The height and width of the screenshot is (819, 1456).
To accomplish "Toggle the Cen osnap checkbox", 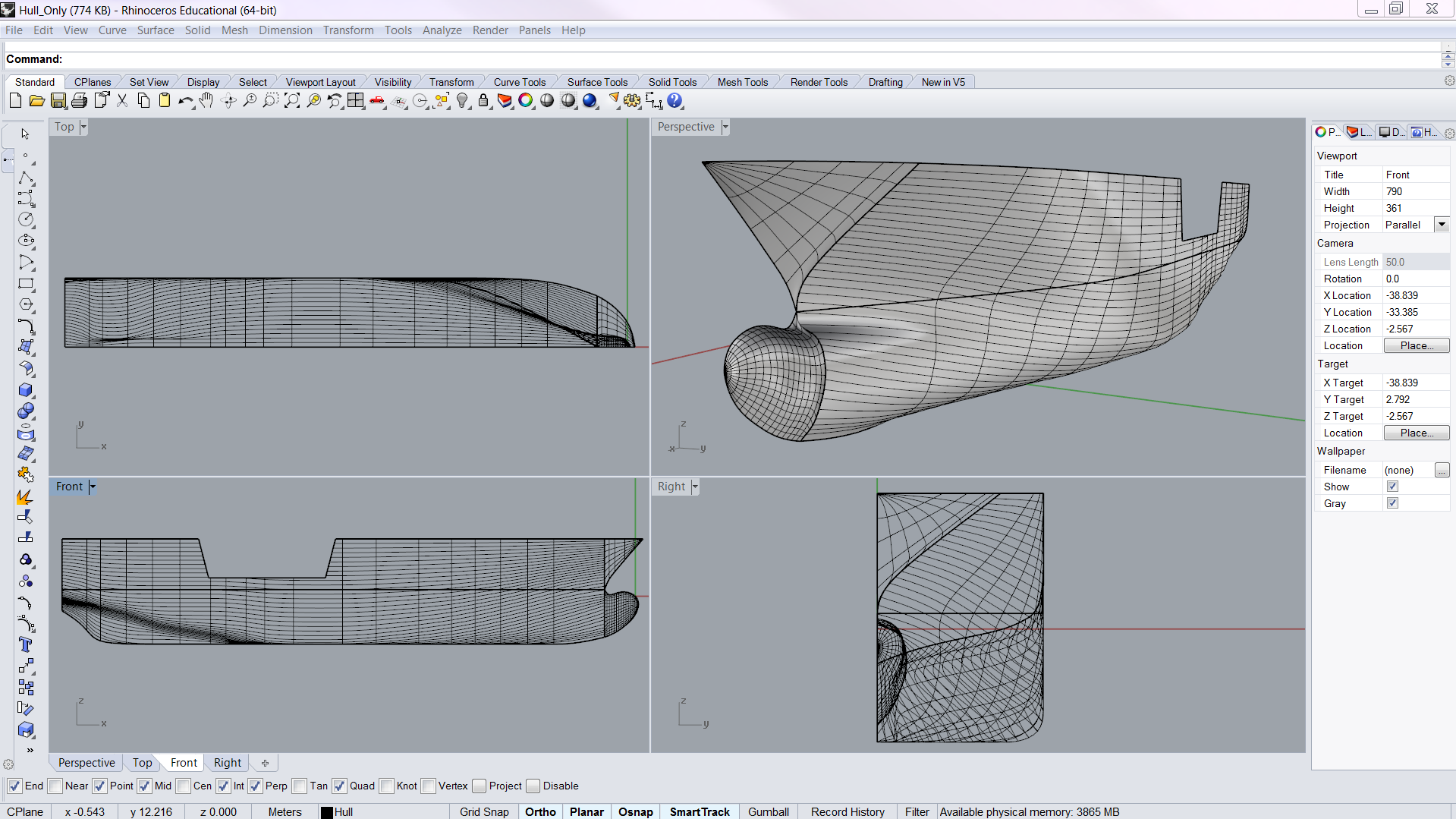I will [184, 786].
